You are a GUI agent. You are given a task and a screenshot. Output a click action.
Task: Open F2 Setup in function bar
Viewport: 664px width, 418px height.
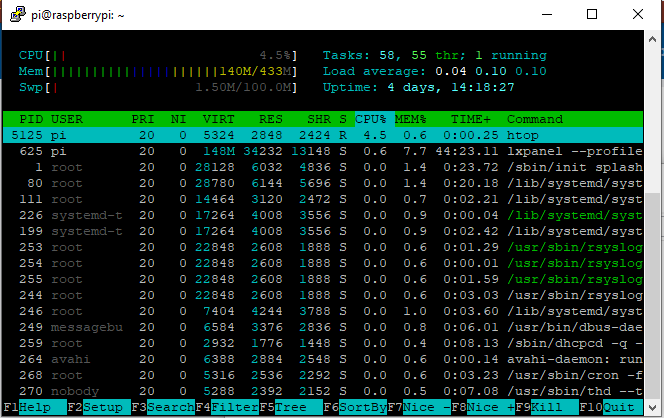coord(101,408)
